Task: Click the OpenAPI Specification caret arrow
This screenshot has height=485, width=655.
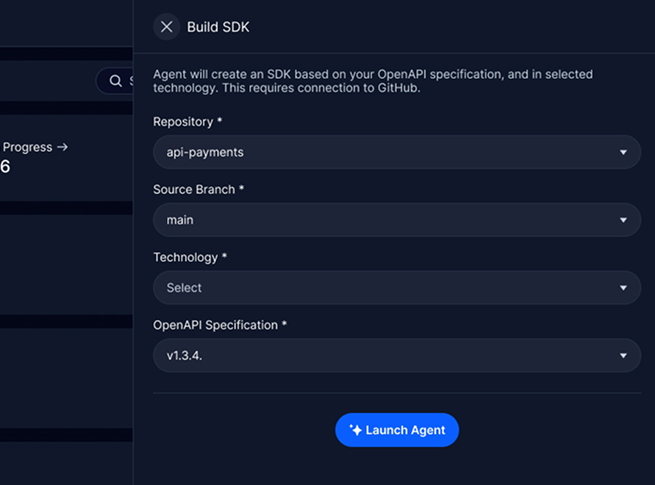Action: [623, 355]
